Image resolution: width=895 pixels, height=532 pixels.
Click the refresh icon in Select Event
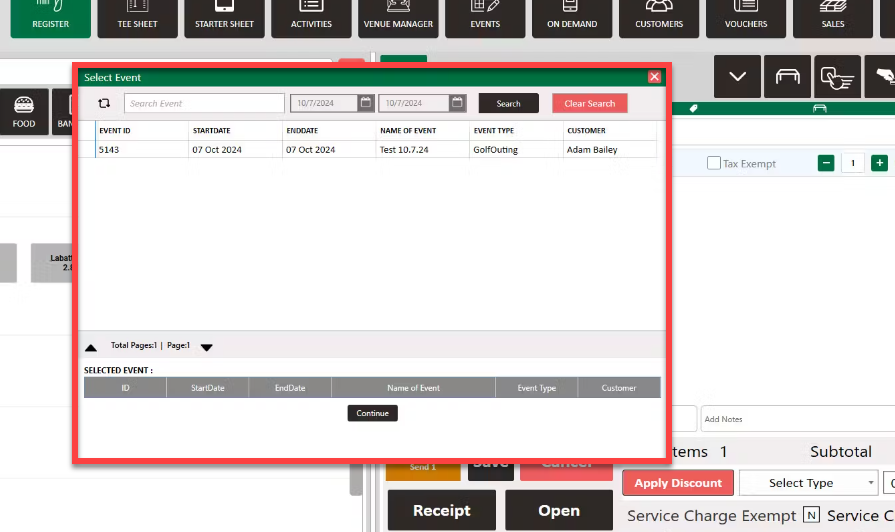[x=104, y=103]
